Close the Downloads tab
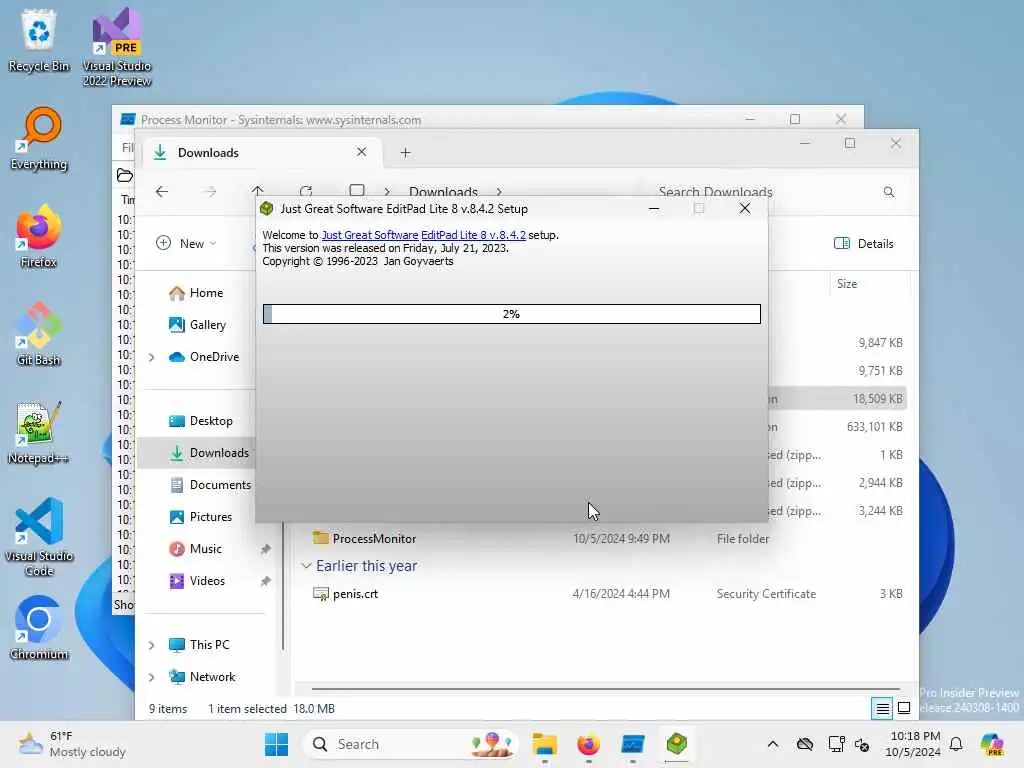Screen dimensions: 1024x768 click(x=362, y=152)
